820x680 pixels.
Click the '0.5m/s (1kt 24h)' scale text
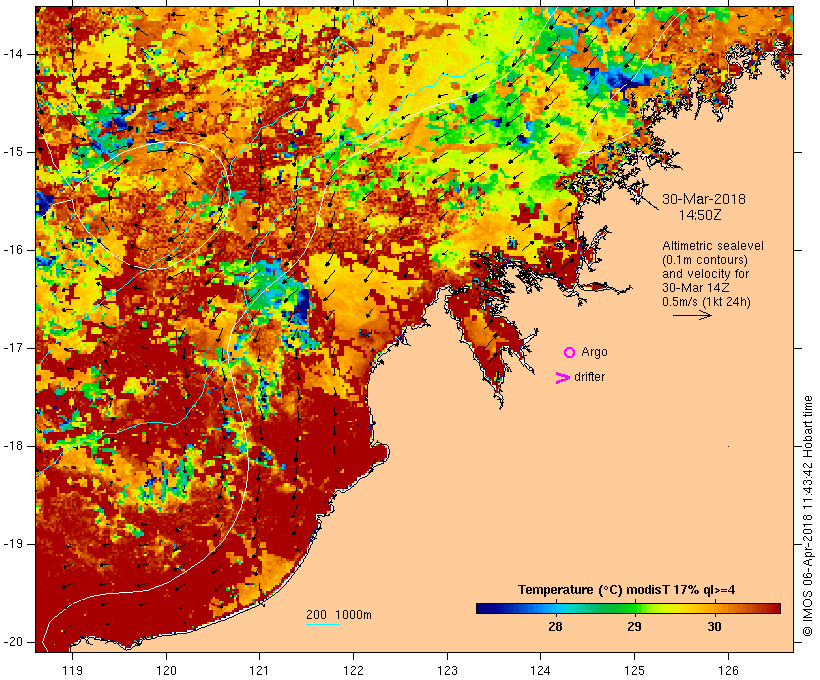pos(706,302)
